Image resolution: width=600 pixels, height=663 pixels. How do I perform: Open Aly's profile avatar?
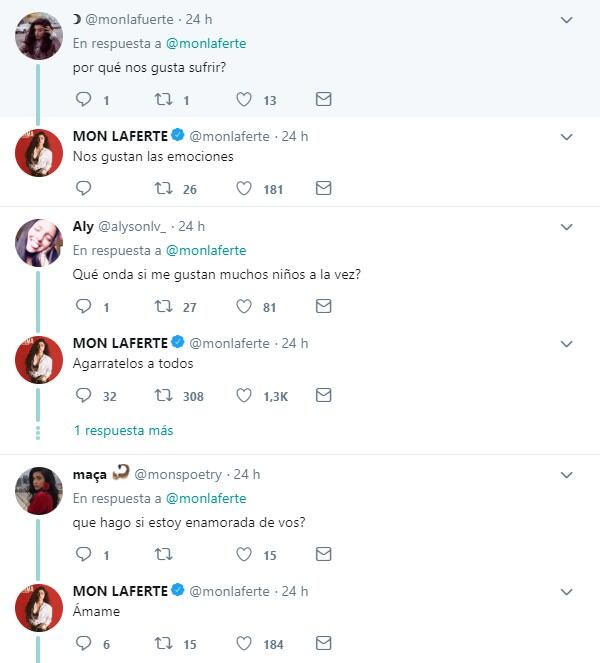[39, 243]
